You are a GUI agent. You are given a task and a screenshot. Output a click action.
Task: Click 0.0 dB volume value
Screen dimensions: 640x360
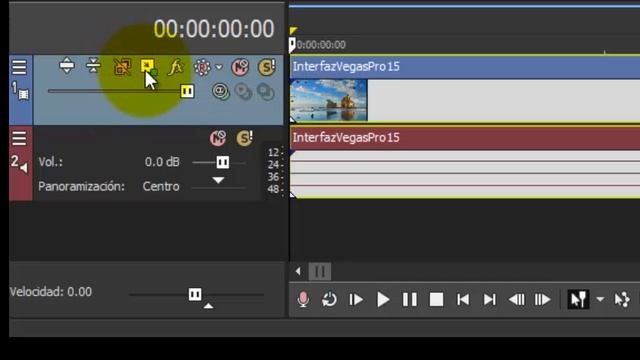coord(162,162)
